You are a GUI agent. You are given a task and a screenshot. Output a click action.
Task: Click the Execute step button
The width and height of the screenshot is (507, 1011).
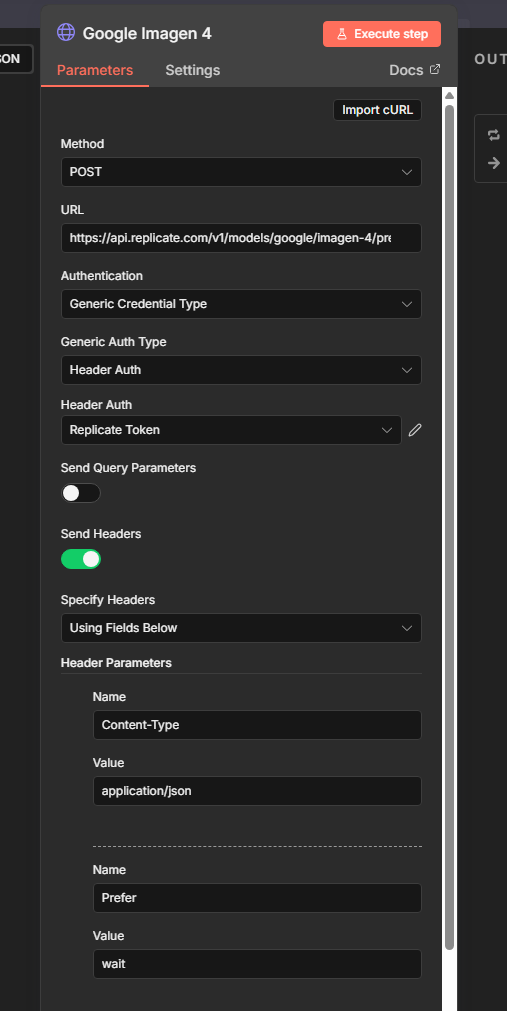pos(382,34)
